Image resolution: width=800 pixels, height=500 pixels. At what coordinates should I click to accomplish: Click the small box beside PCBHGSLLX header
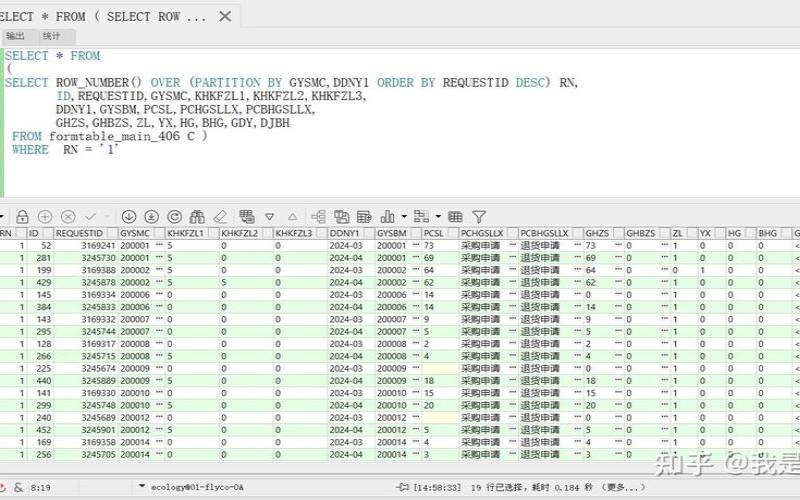578,233
